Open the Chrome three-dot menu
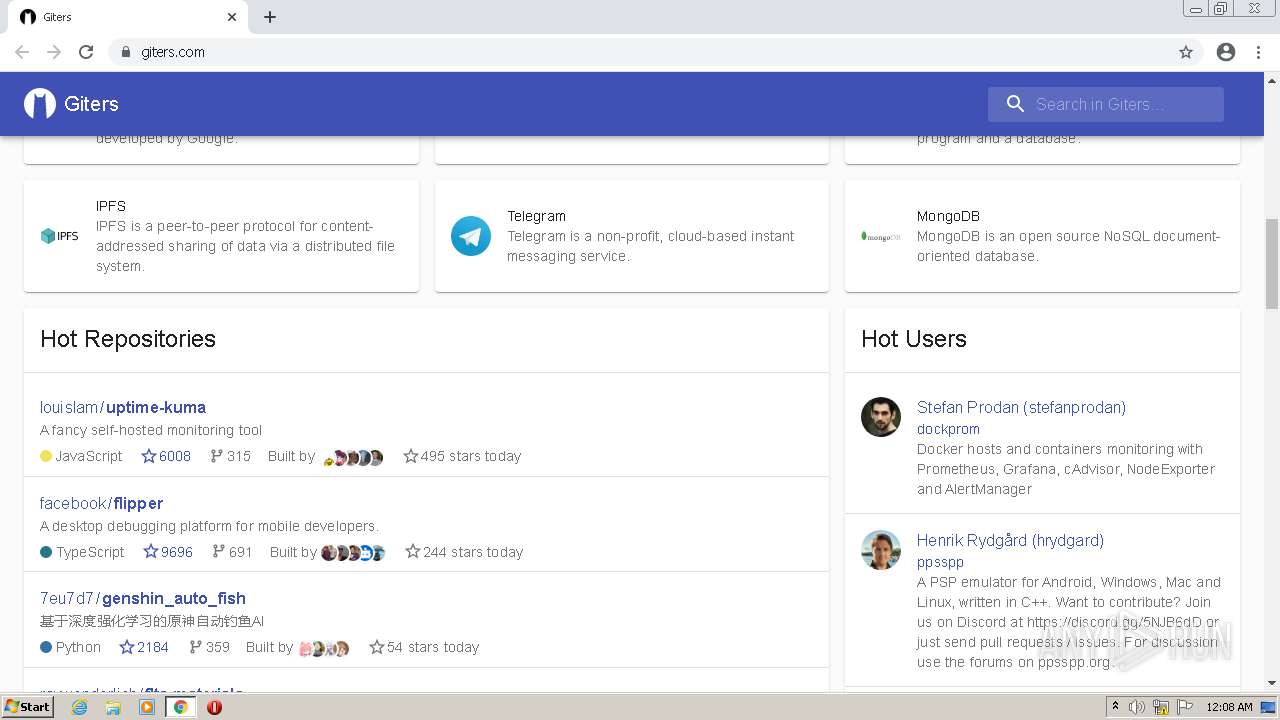 click(x=1258, y=52)
